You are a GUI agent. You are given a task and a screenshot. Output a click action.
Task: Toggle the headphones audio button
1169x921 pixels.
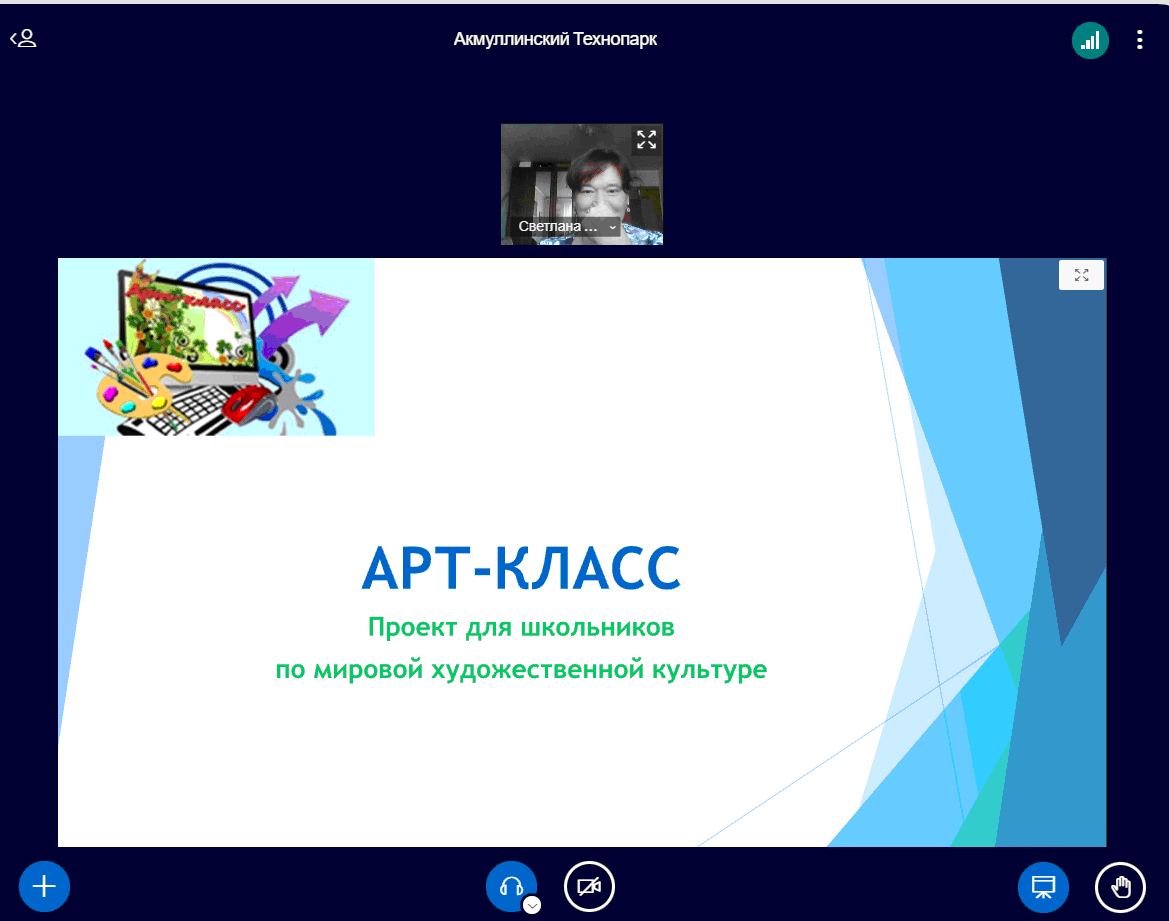[x=510, y=886]
